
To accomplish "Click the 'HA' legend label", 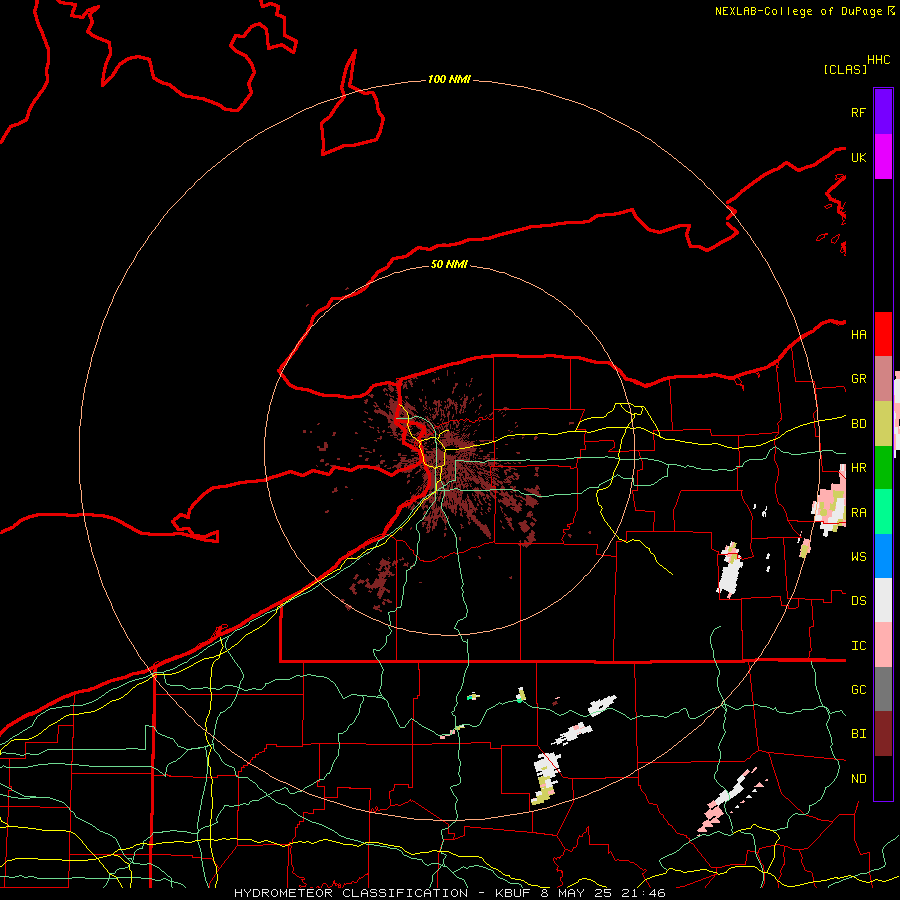I will pyautogui.click(x=858, y=334).
